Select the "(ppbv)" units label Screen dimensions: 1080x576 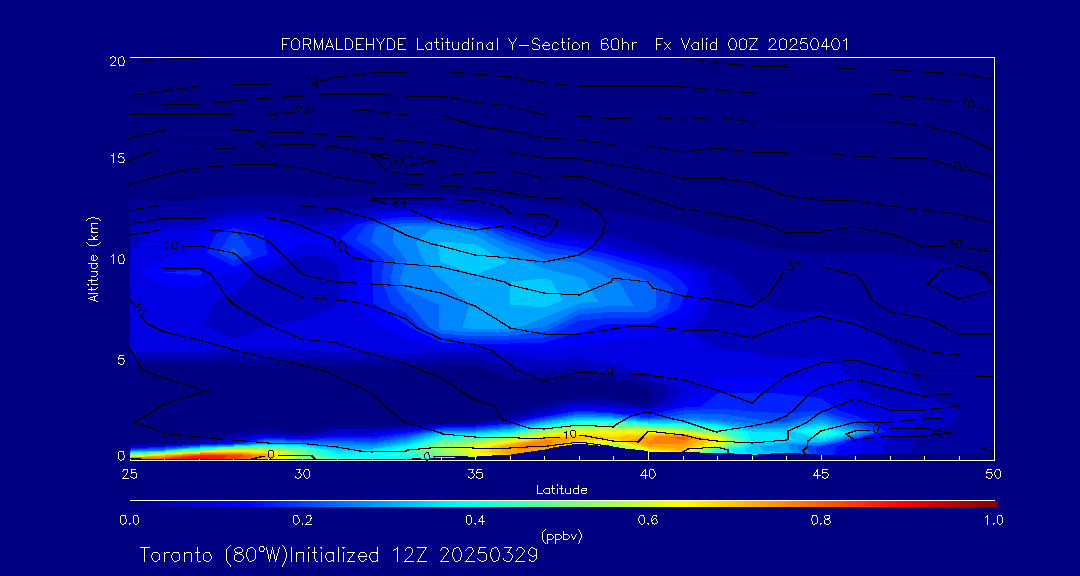562,535
